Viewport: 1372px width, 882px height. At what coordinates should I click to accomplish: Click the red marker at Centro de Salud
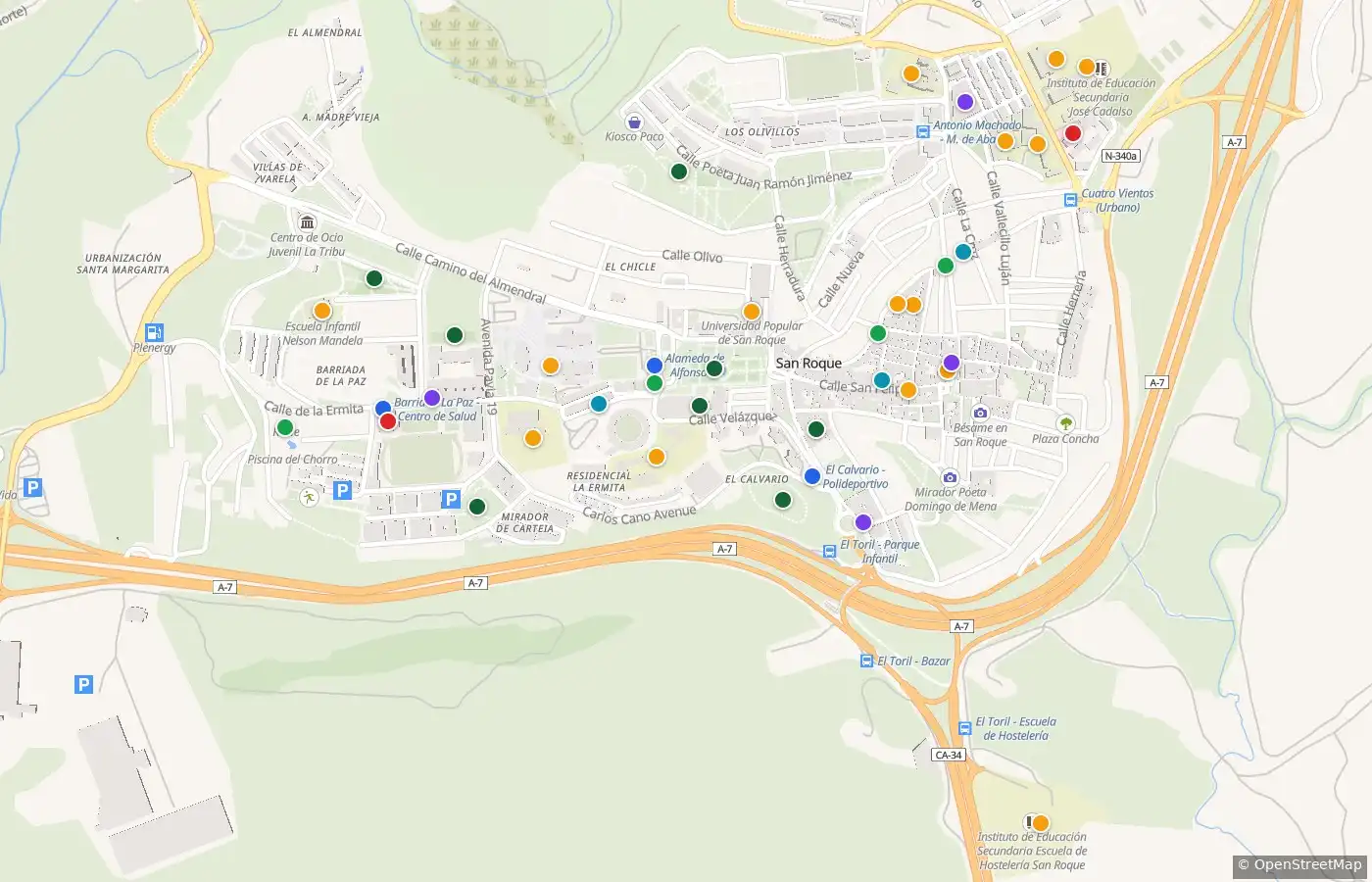click(388, 421)
